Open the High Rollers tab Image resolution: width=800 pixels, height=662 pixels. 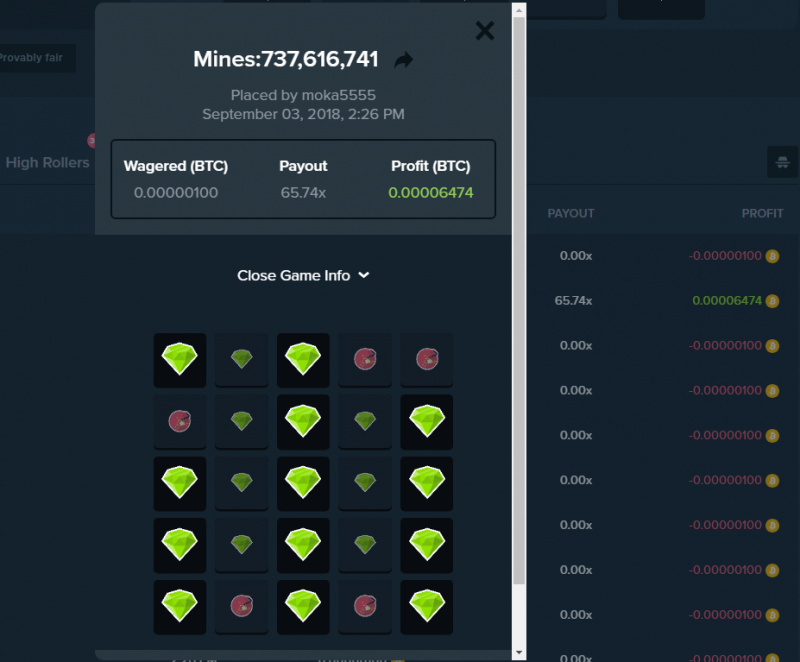click(47, 163)
